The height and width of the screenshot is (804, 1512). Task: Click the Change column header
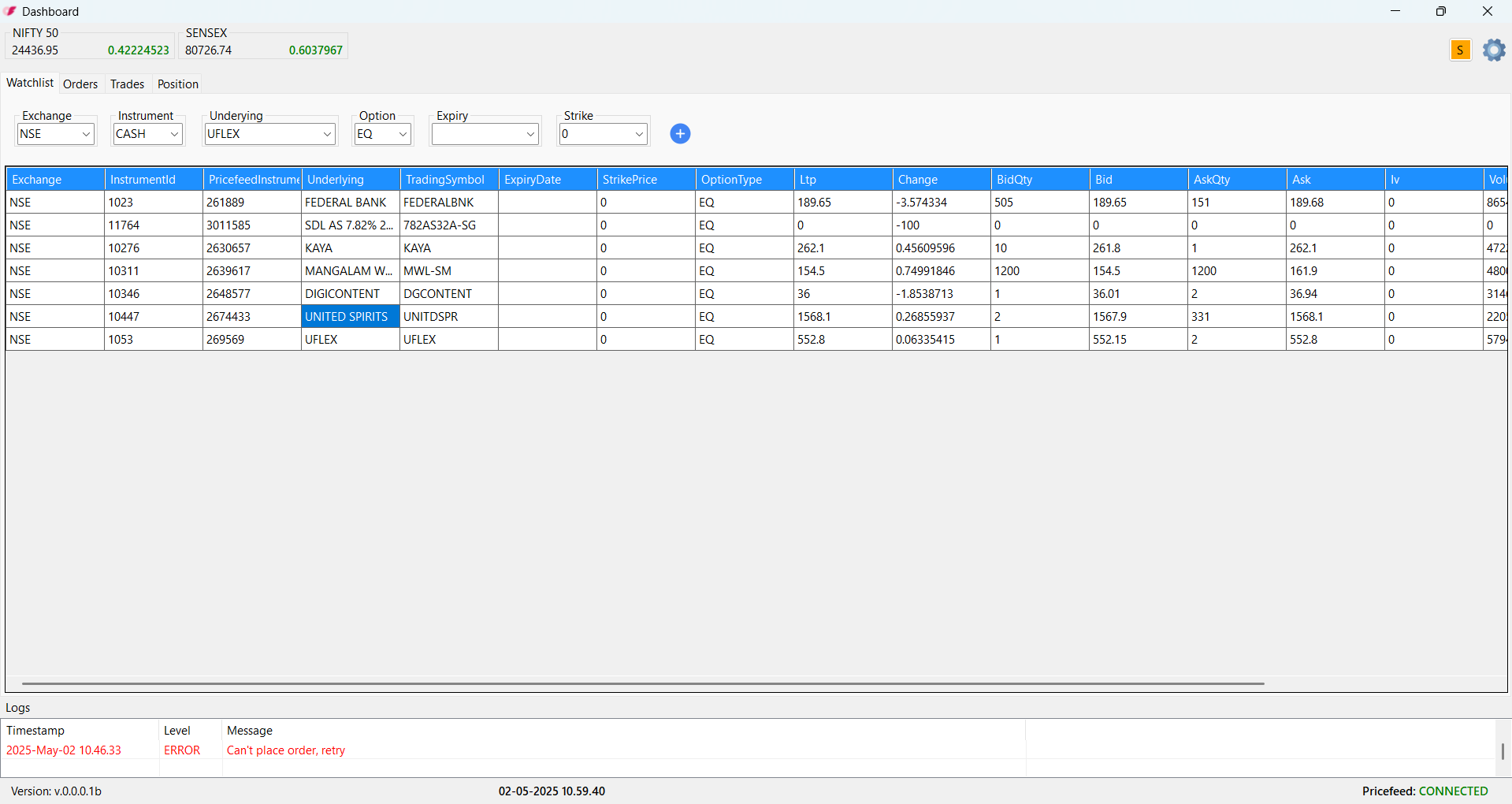pos(942,180)
